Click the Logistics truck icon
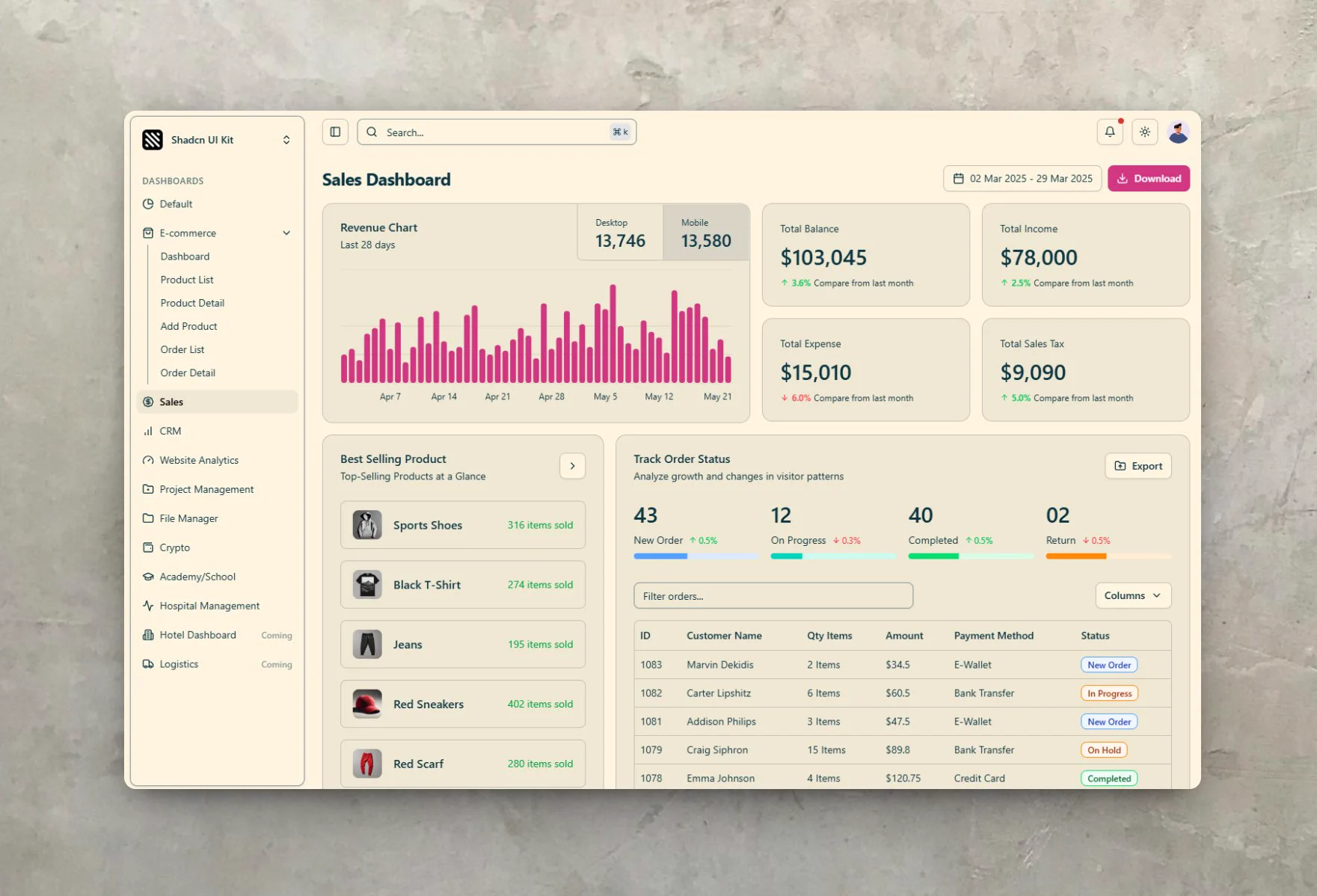Screen dimensions: 1317x896 [x=148, y=664]
